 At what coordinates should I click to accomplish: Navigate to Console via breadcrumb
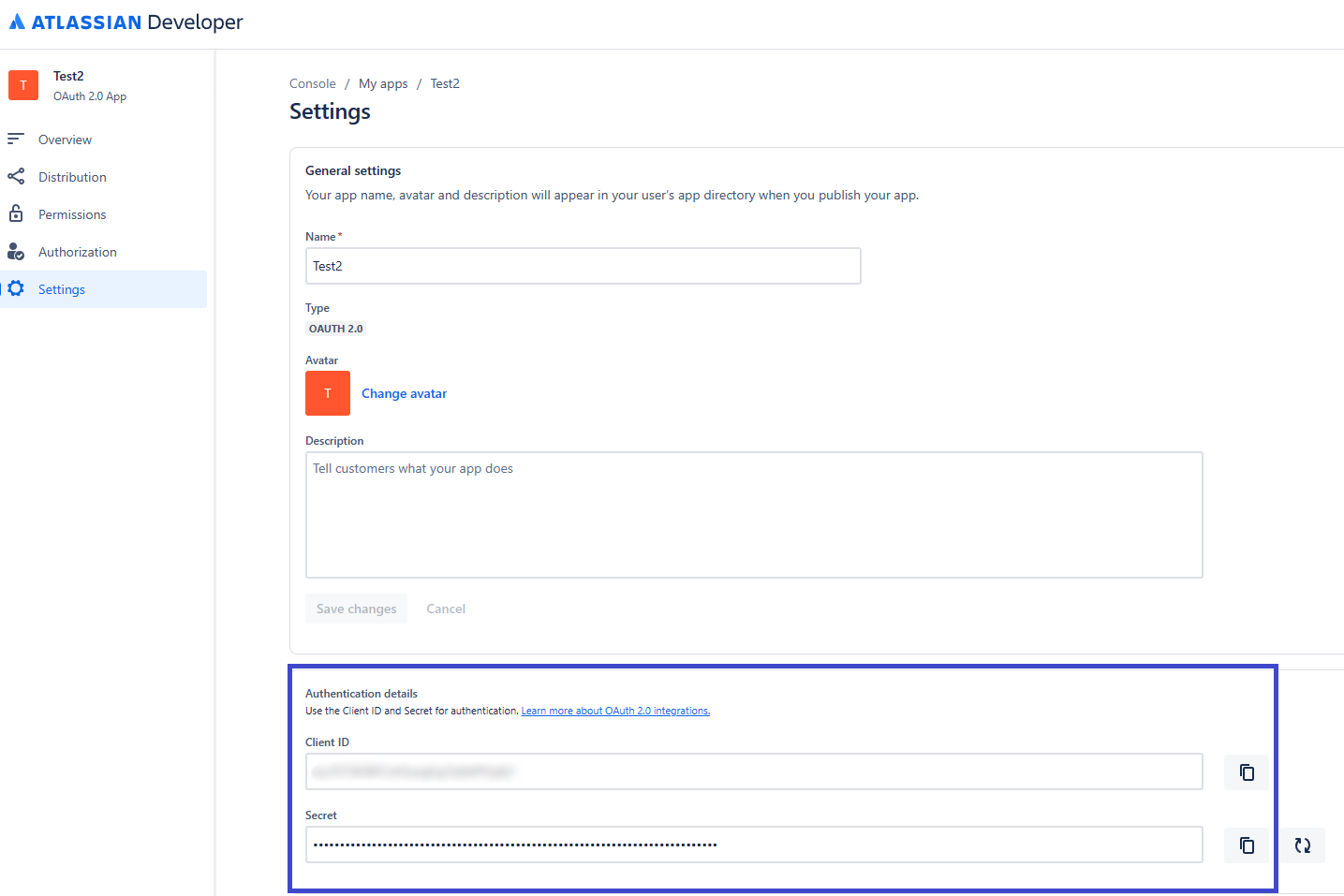pyautogui.click(x=312, y=83)
